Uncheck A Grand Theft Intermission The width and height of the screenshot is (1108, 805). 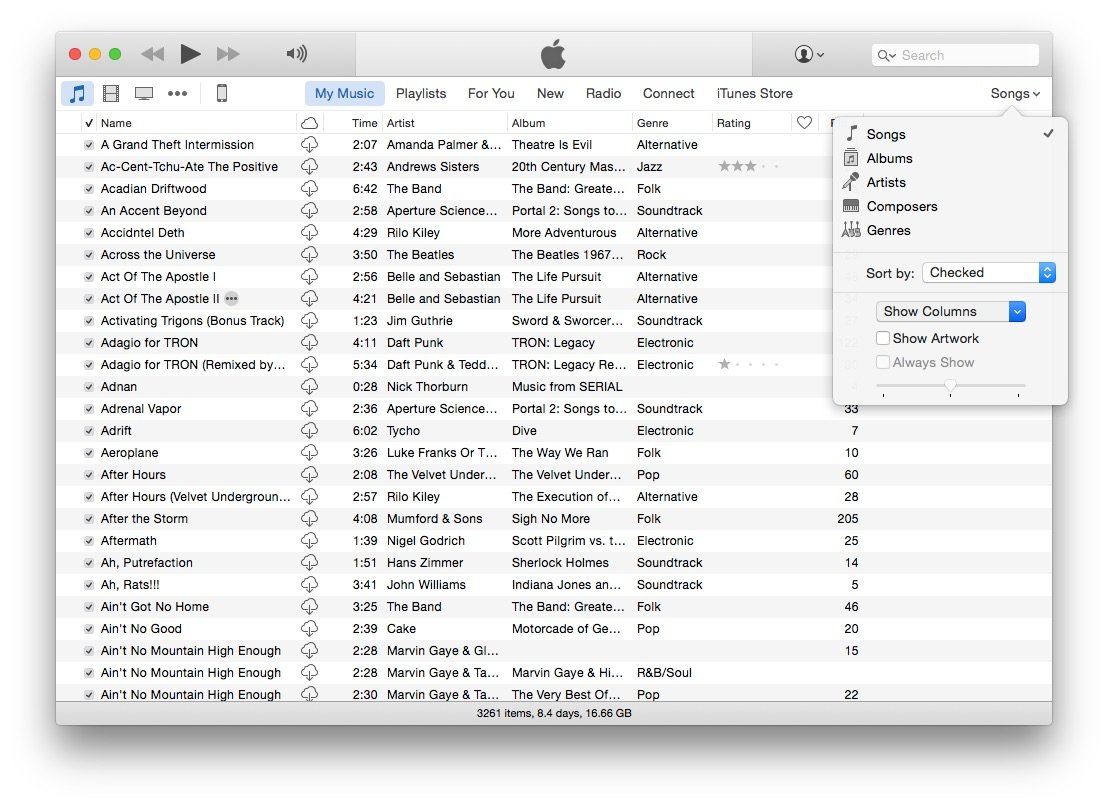[89, 145]
